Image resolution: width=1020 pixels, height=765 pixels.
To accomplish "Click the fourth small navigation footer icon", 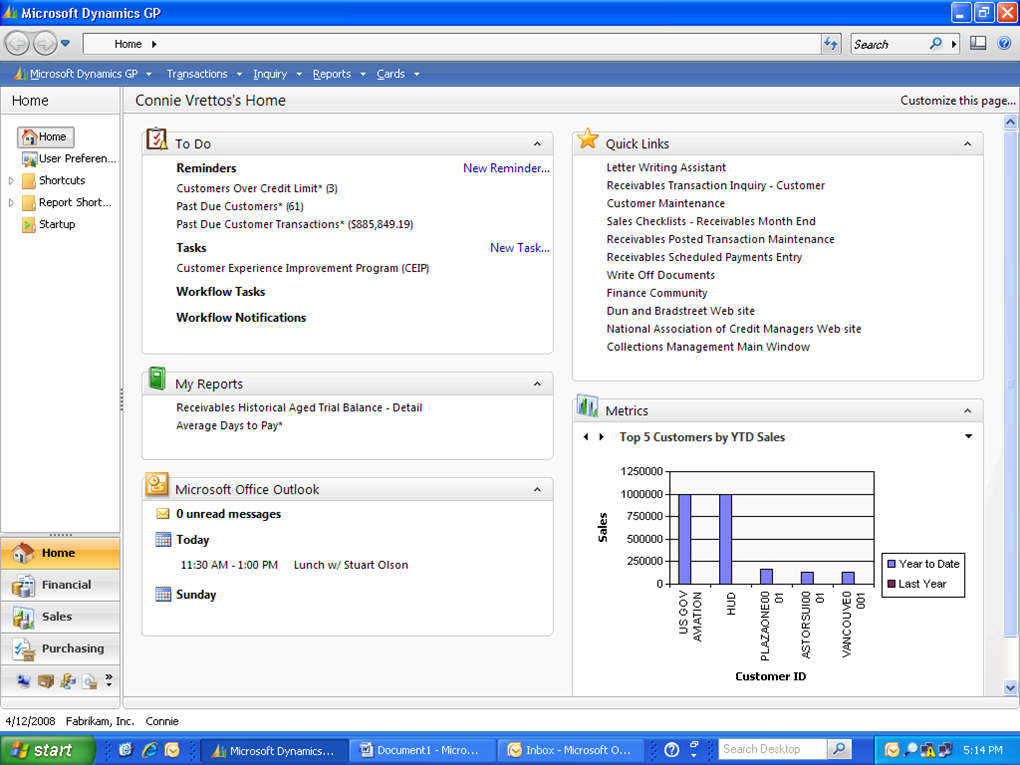I will pos(90,681).
